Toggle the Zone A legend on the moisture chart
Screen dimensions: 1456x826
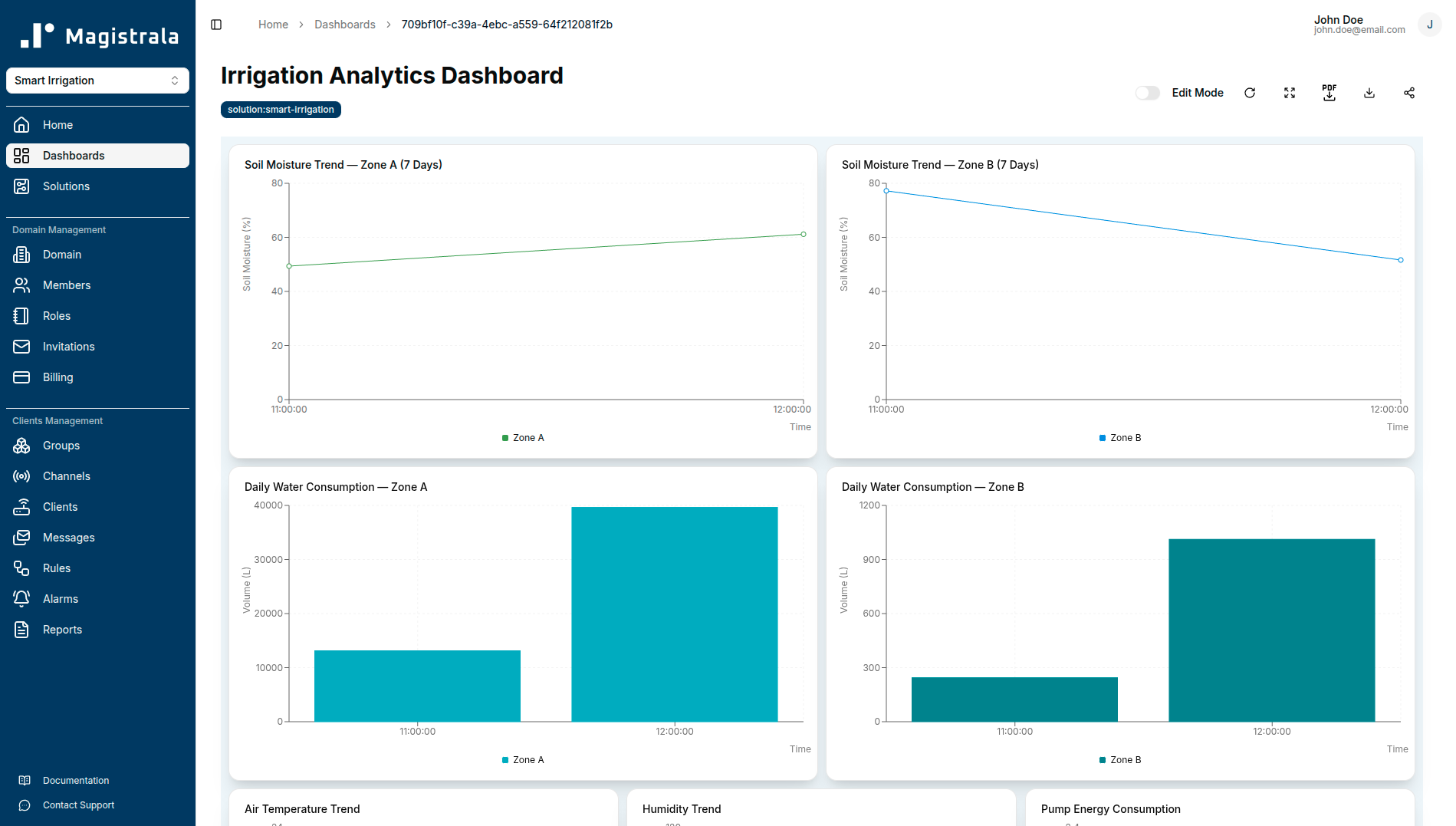(523, 437)
